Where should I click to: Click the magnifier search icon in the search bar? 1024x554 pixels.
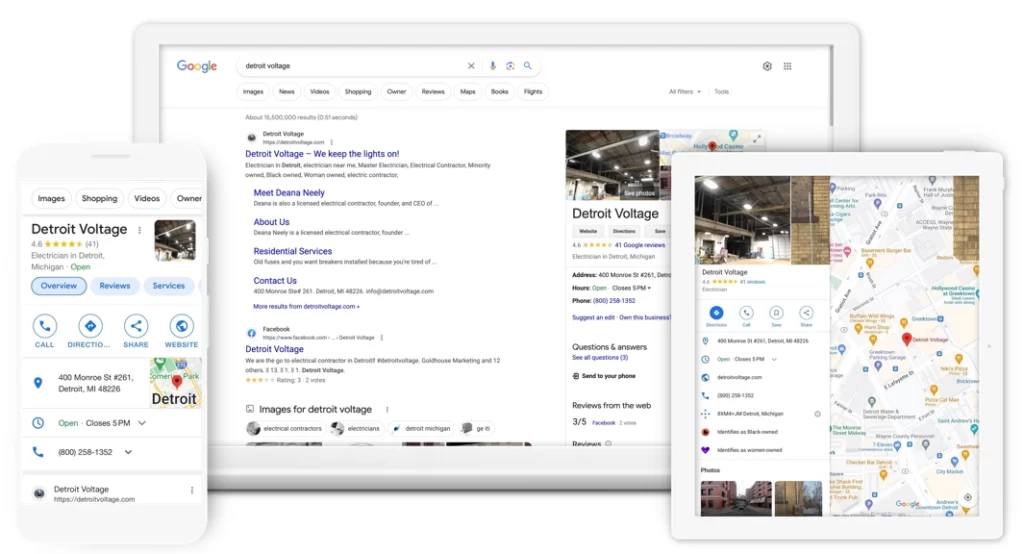point(528,66)
